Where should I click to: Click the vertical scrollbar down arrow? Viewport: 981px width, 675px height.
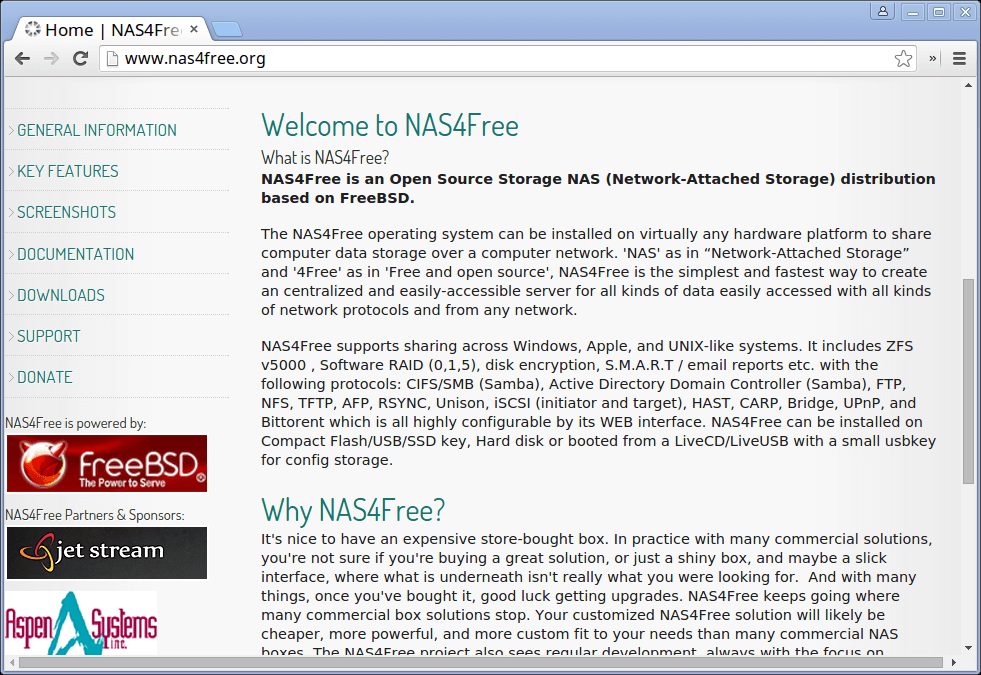click(968, 648)
